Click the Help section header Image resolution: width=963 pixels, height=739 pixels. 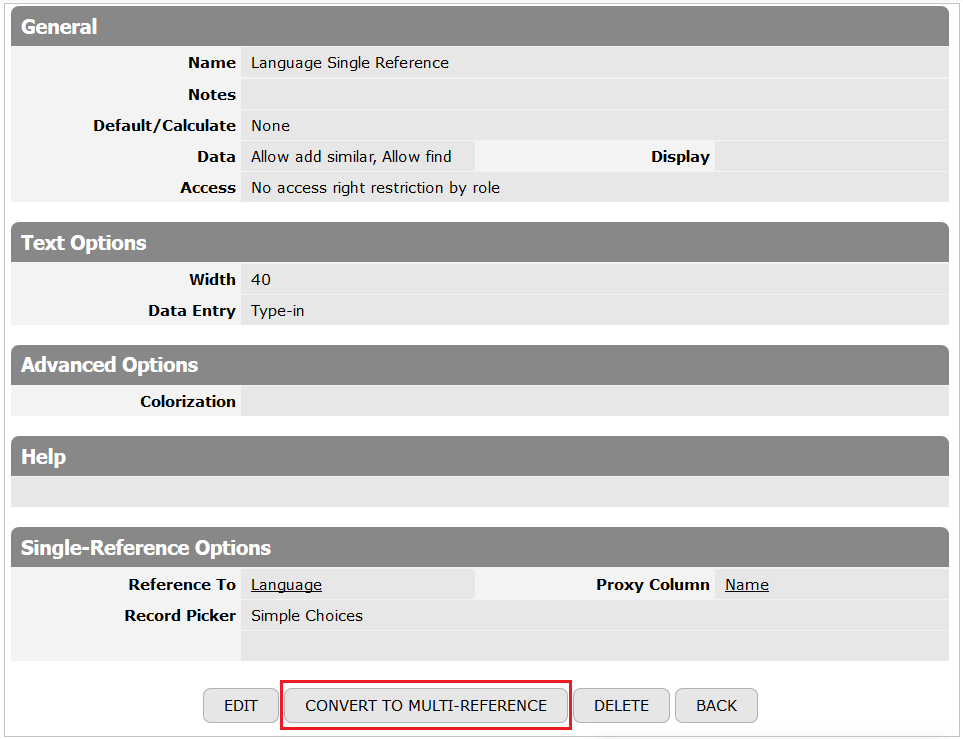click(480, 456)
